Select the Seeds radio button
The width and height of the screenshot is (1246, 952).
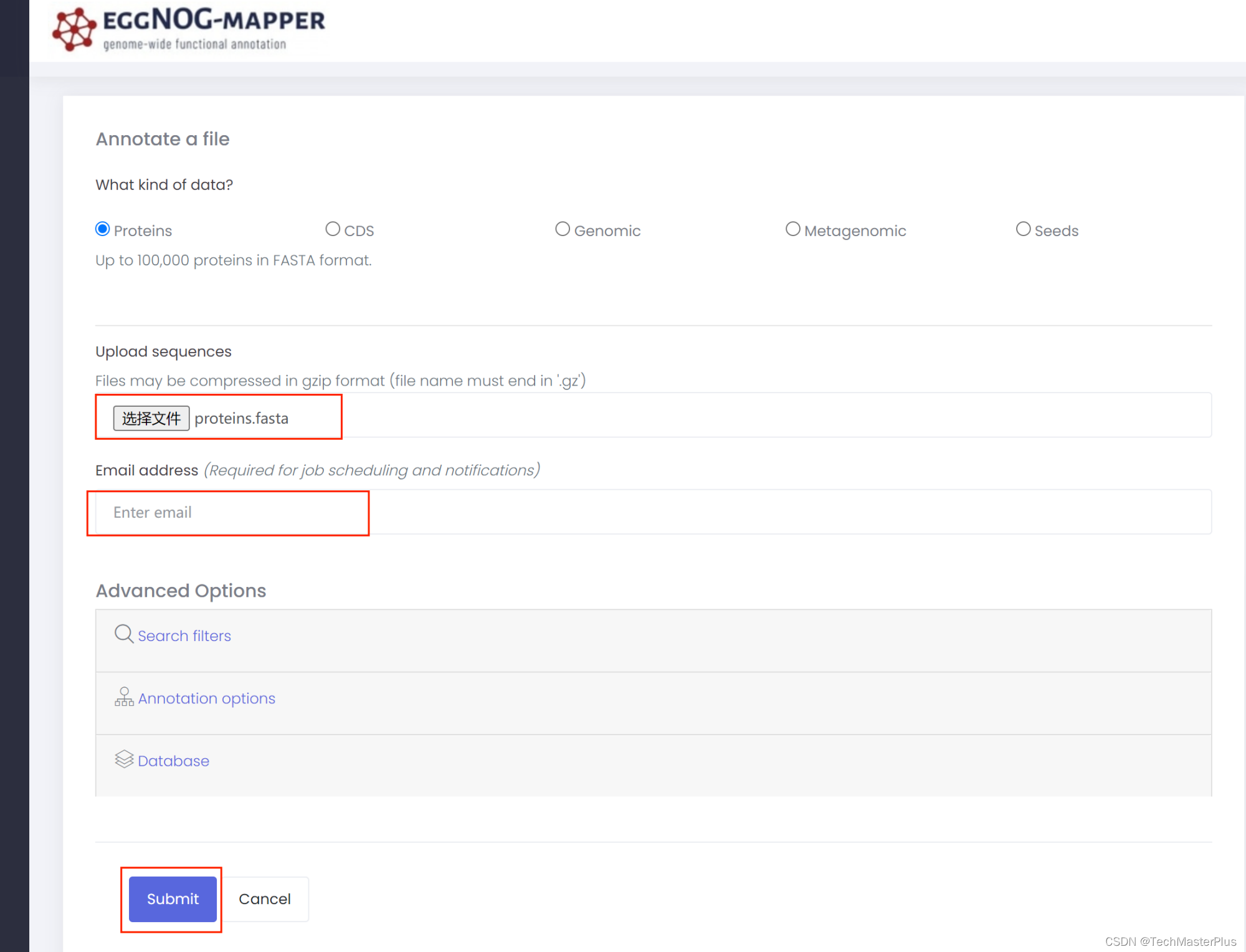1023,229
